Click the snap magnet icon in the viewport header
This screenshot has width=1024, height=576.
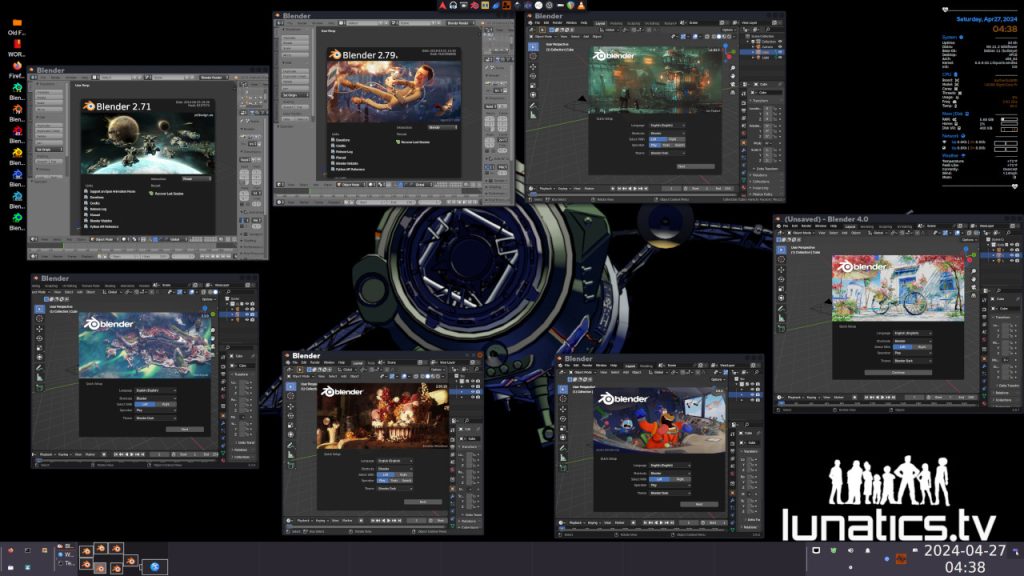(894, 232)
